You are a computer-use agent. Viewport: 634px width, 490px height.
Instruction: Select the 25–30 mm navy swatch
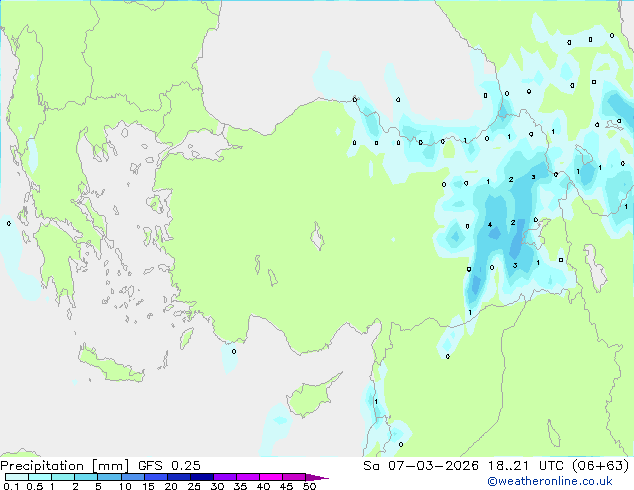[202, 477]
